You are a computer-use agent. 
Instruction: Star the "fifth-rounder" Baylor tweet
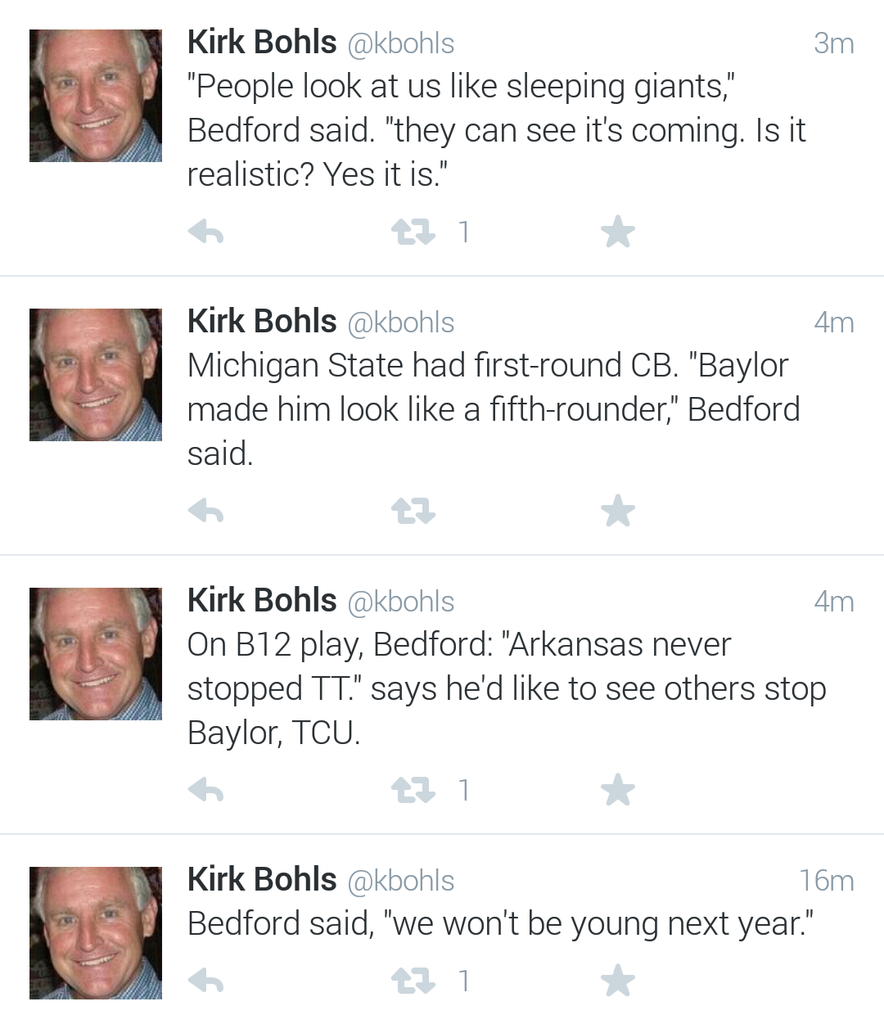[618, 512]
